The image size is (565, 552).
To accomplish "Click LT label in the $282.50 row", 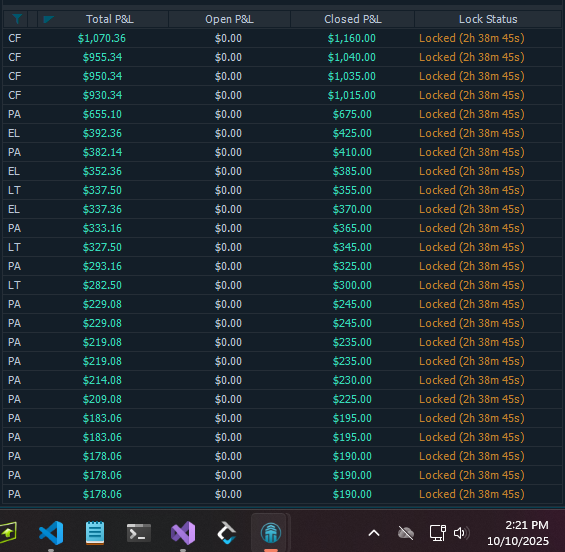I will click(x=14, y=285).
